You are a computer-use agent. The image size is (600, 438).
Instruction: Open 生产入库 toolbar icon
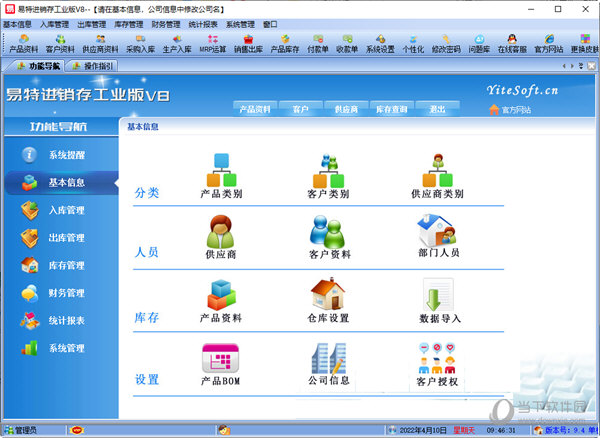(x=177, y=44)
